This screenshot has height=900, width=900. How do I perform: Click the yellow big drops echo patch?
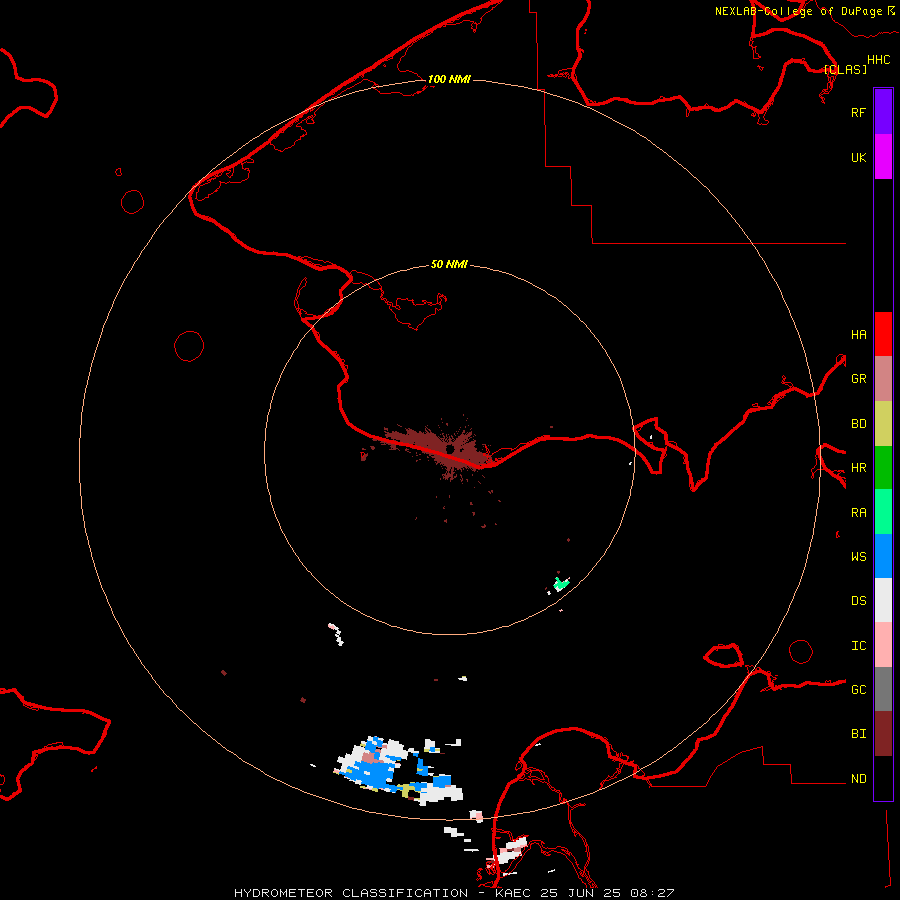pyautogui.click(x=410, y=791)
